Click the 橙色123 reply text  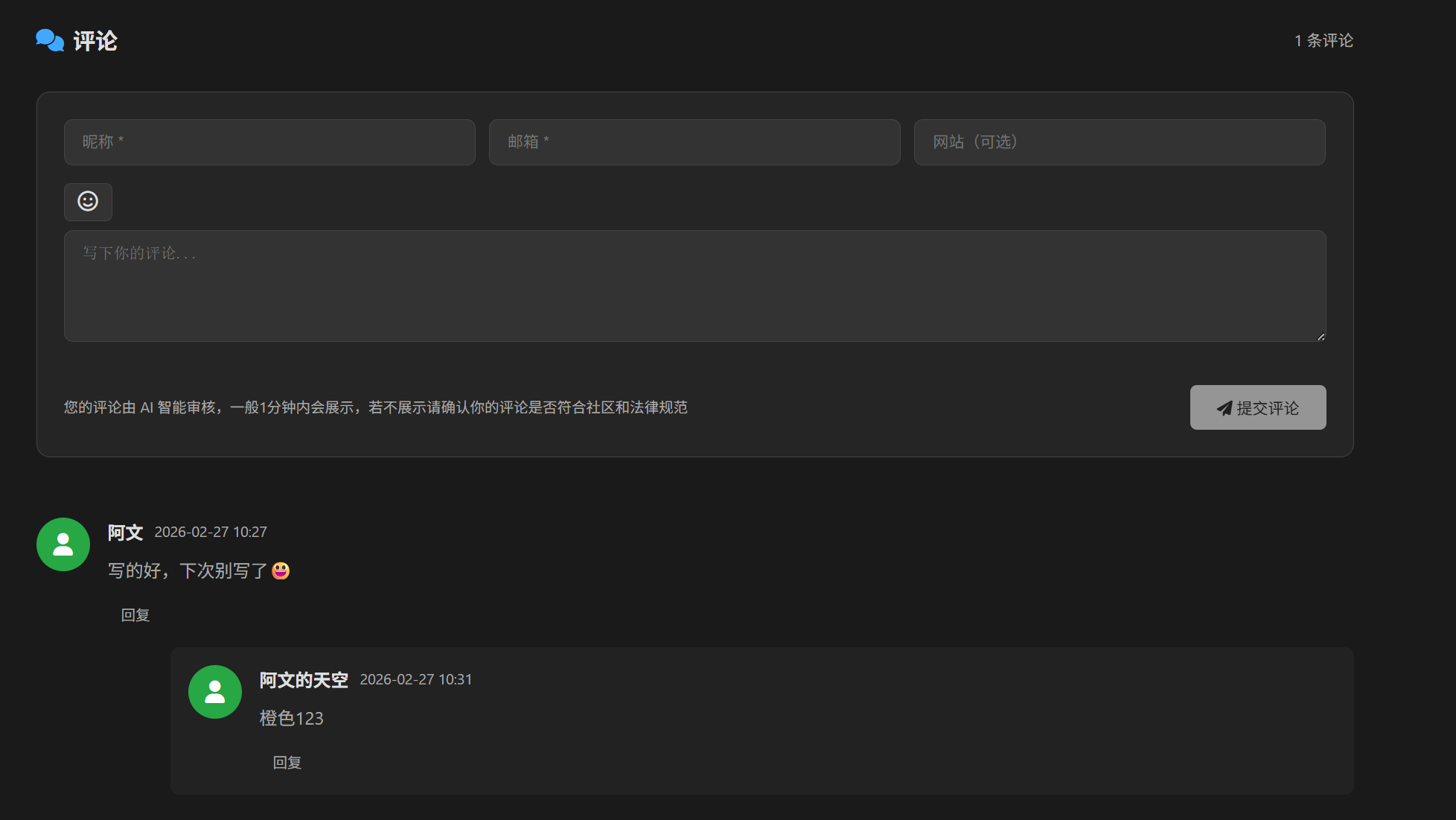[x=292, y=719]
